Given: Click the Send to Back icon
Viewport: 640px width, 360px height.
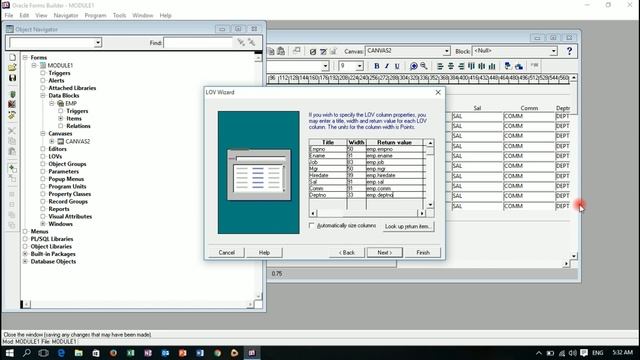Looking at the screenshot, I should (519, 66).
